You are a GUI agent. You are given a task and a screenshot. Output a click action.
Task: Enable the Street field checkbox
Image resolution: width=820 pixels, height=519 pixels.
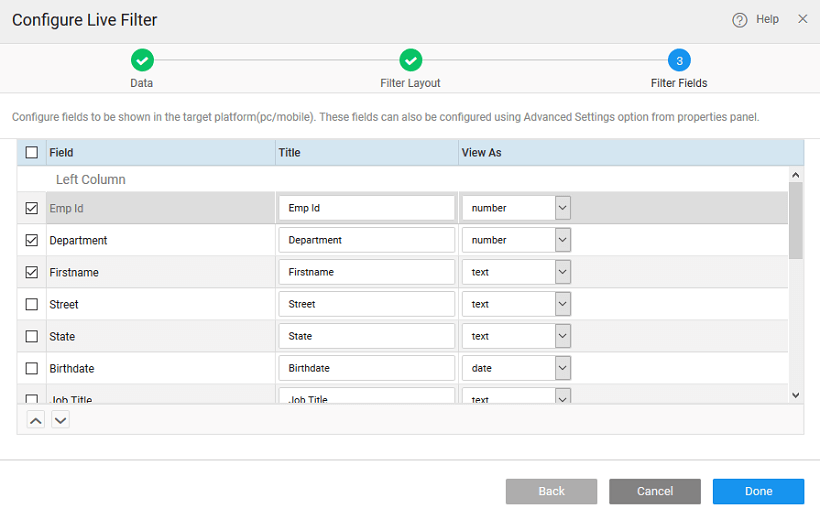pos(32,304)
